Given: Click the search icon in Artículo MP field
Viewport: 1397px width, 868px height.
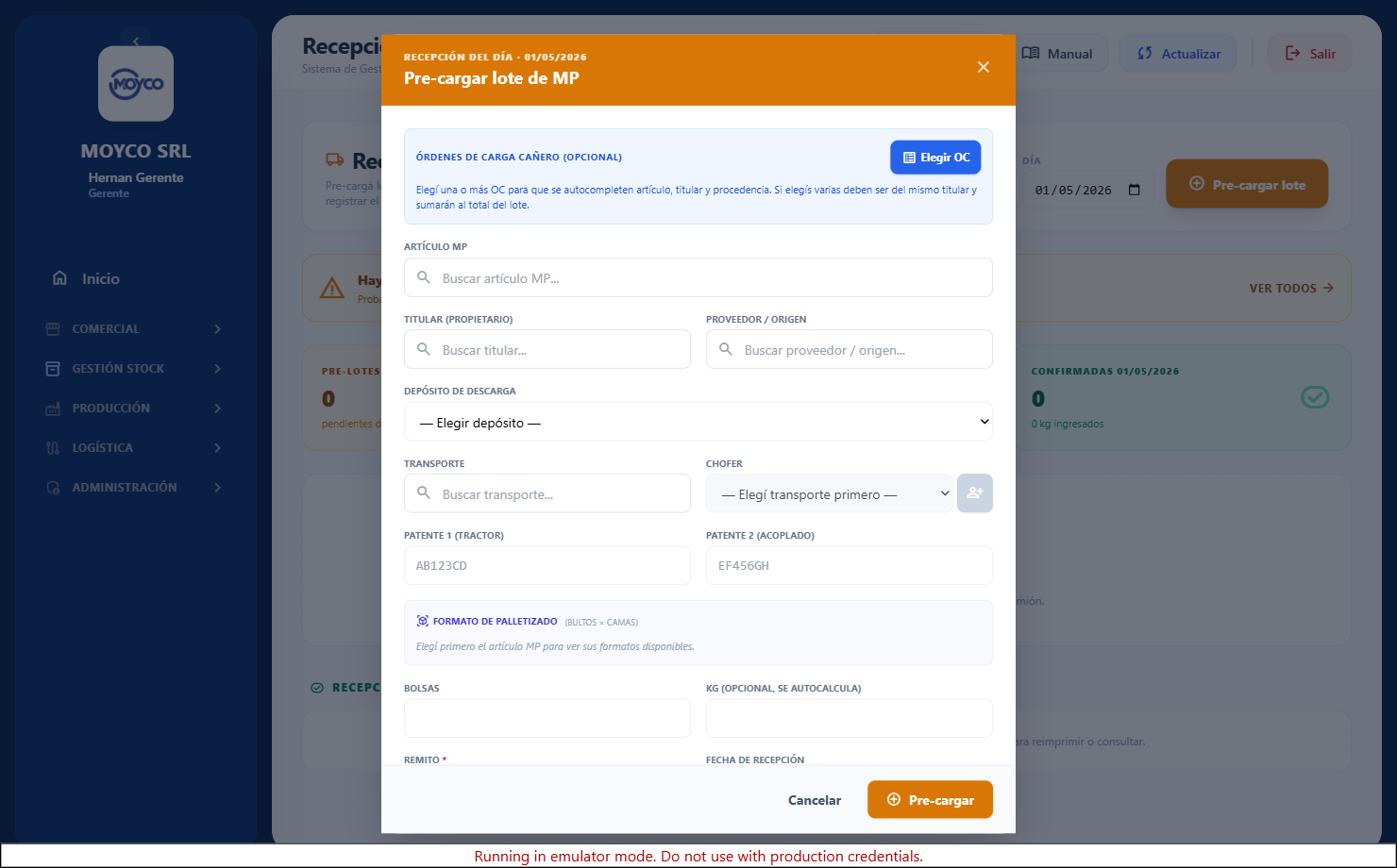Looking at the screenshot, I should 424,277.
